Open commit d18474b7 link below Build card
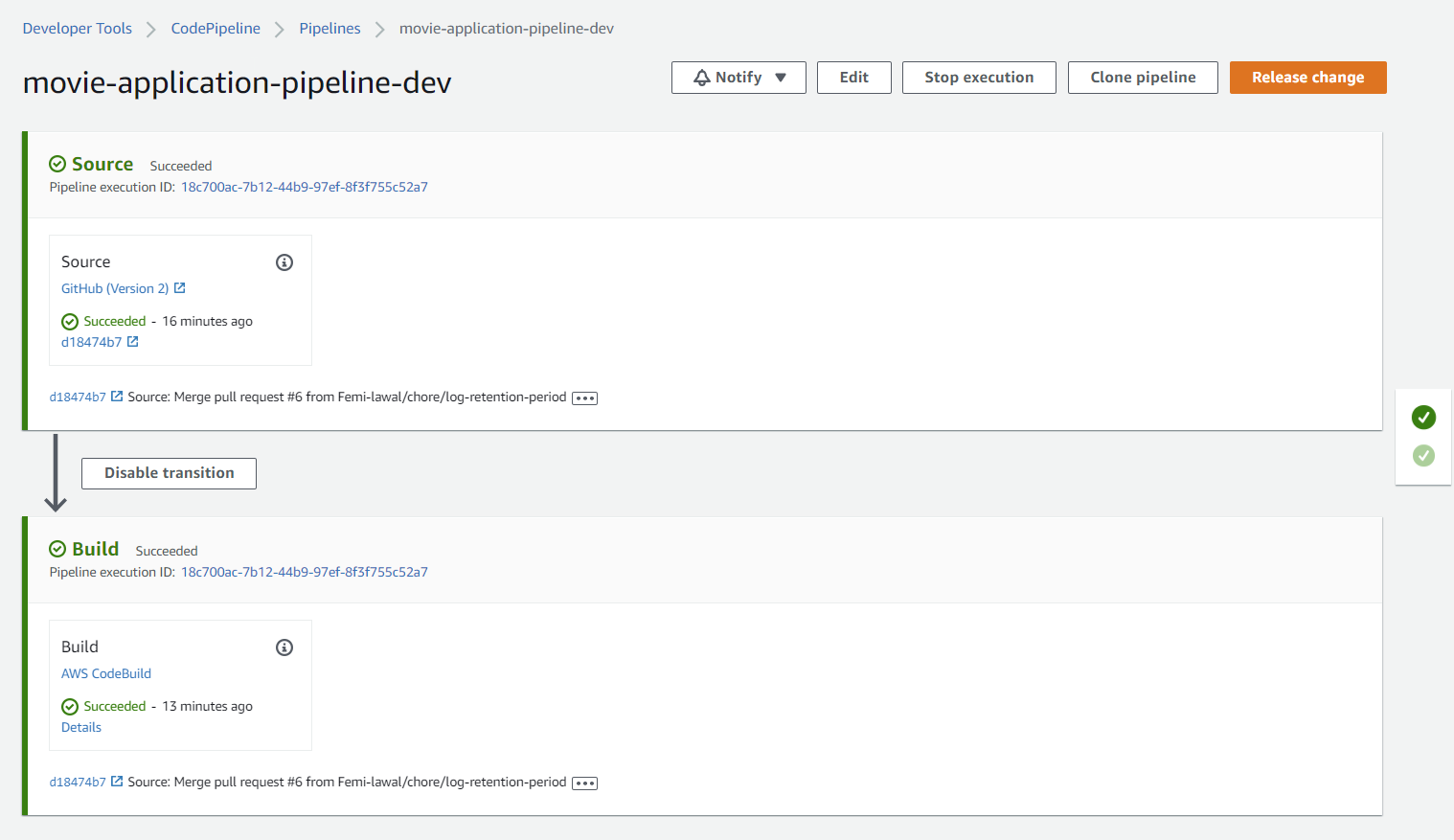This screenshot has height=840, width=1454. (x=78, y=782)
